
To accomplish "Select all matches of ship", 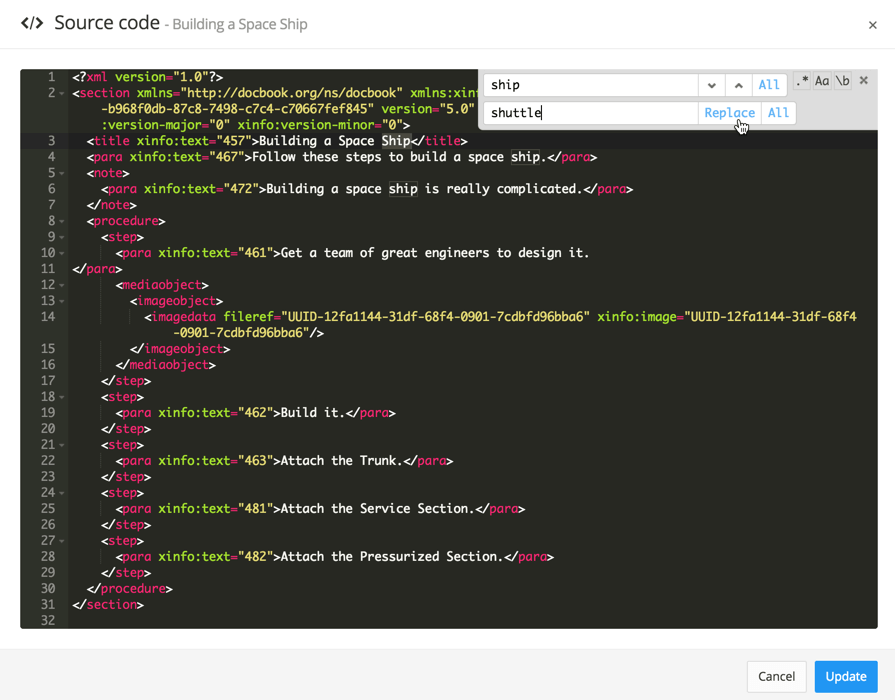I will tap(768, 85).
